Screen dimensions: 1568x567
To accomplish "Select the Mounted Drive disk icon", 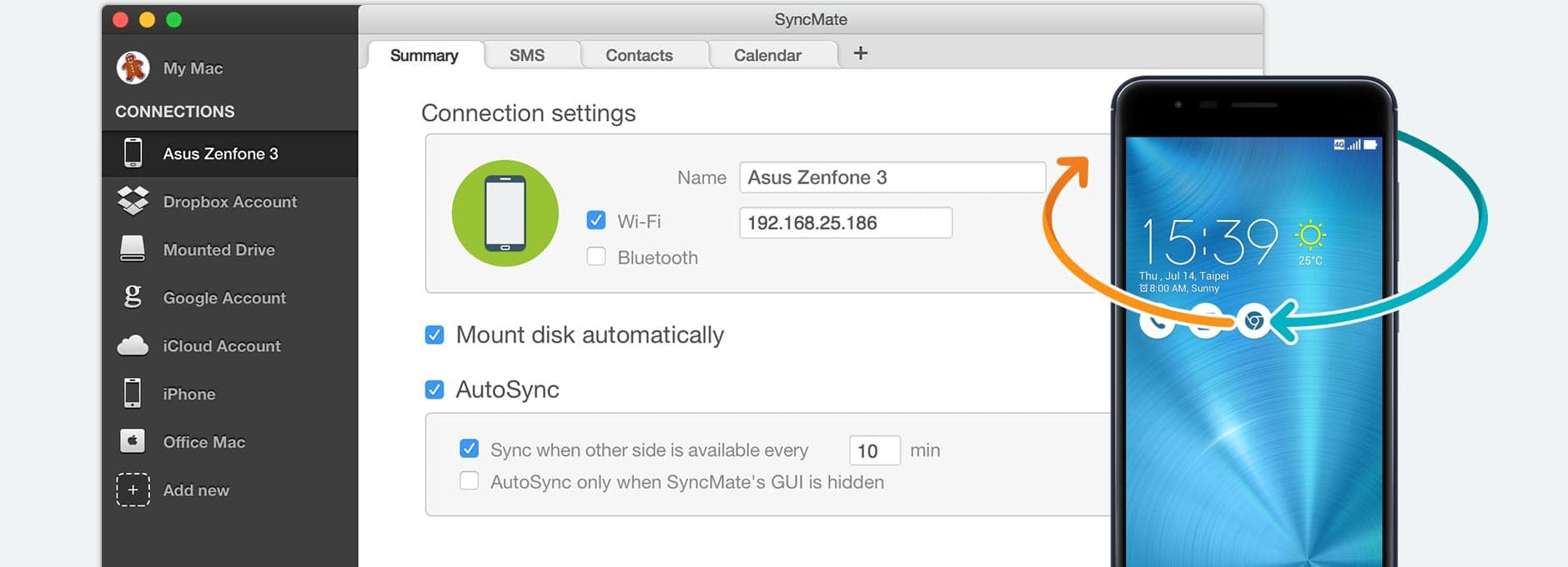I will pyautogui.click(x=133, y=248).
